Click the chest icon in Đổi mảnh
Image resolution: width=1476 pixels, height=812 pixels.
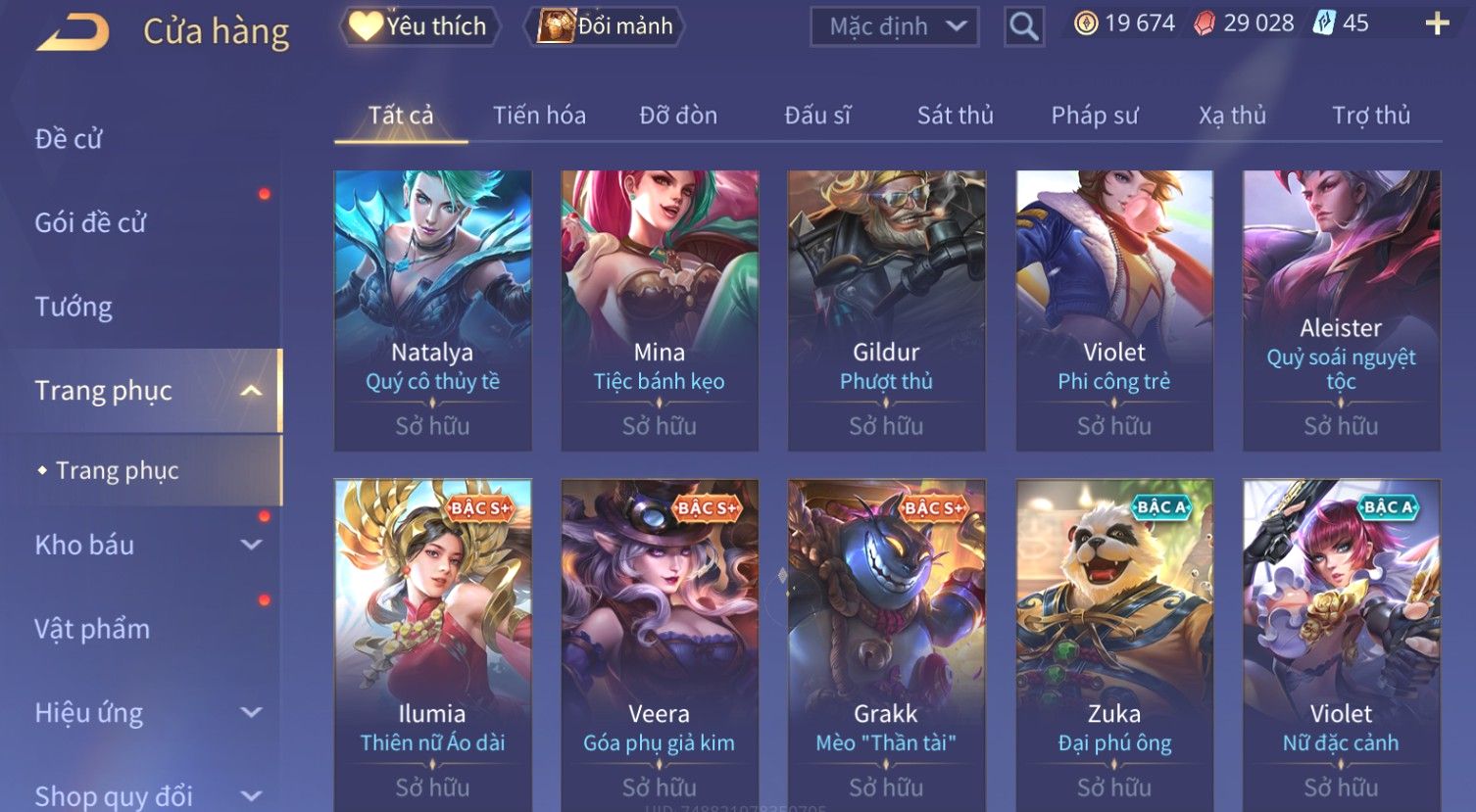click(555, 26)
